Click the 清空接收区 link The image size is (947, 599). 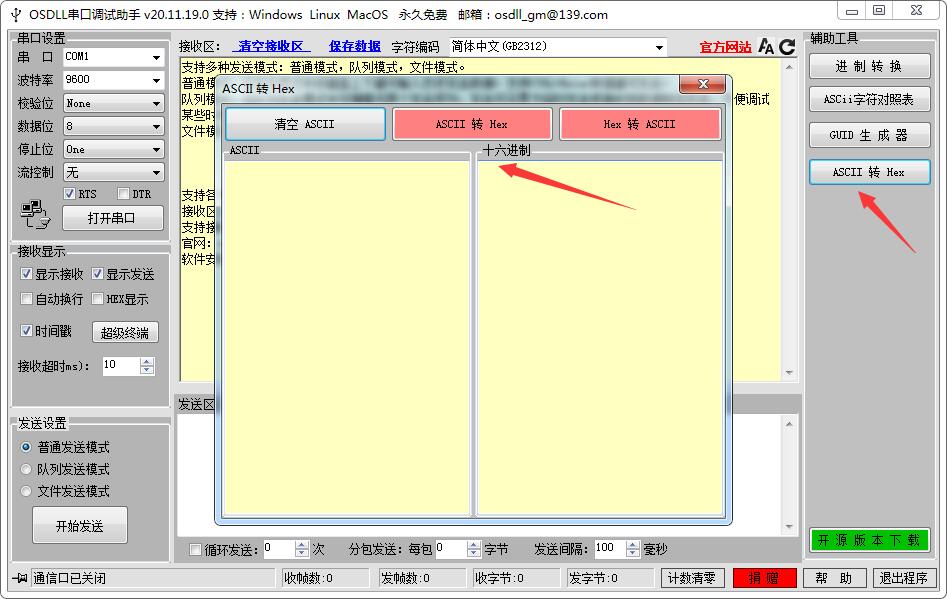[271, 46]
